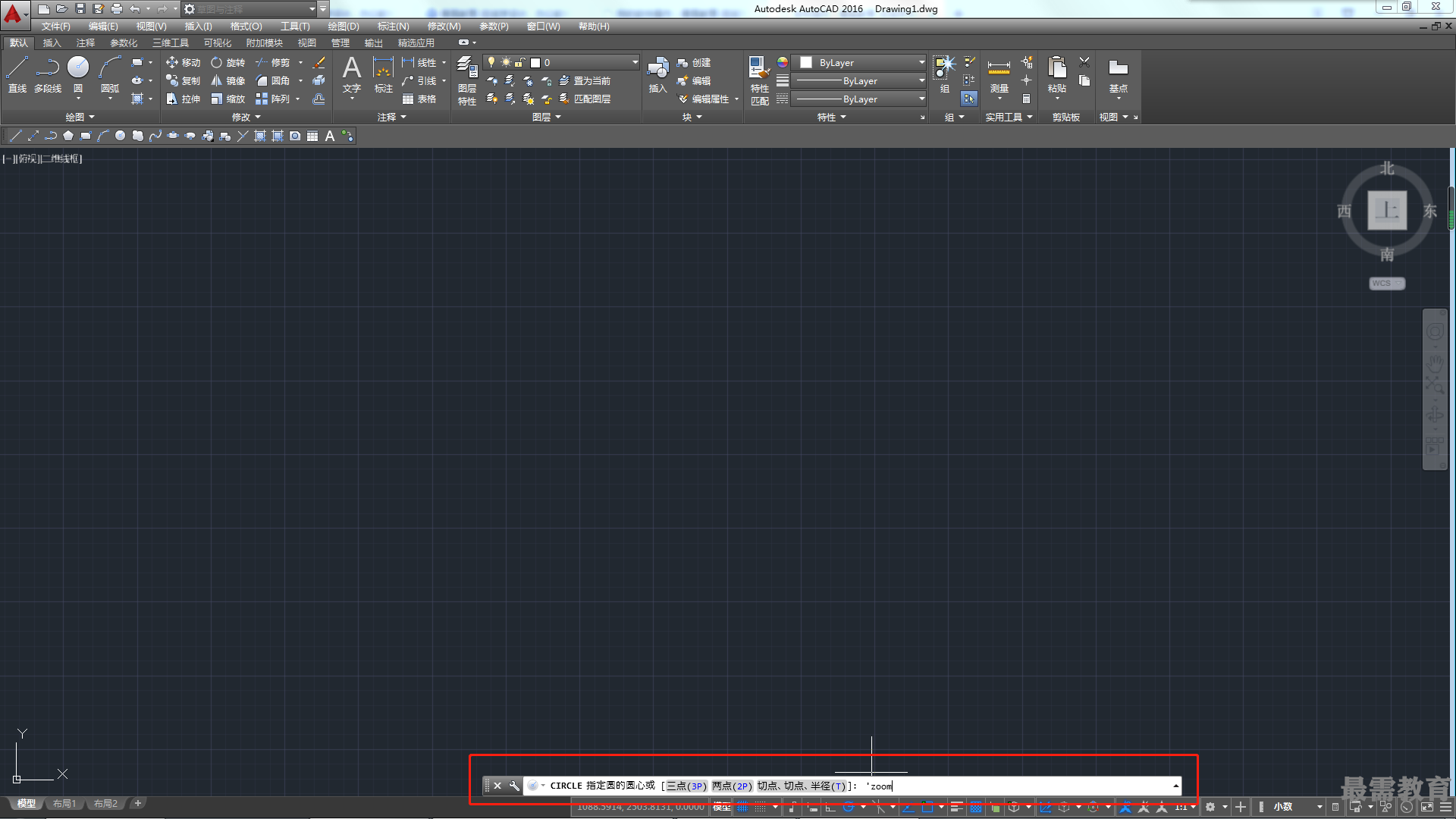Expand the 图层 panel dropdown
Screen dimensions: 1456x819
(546, 117)
